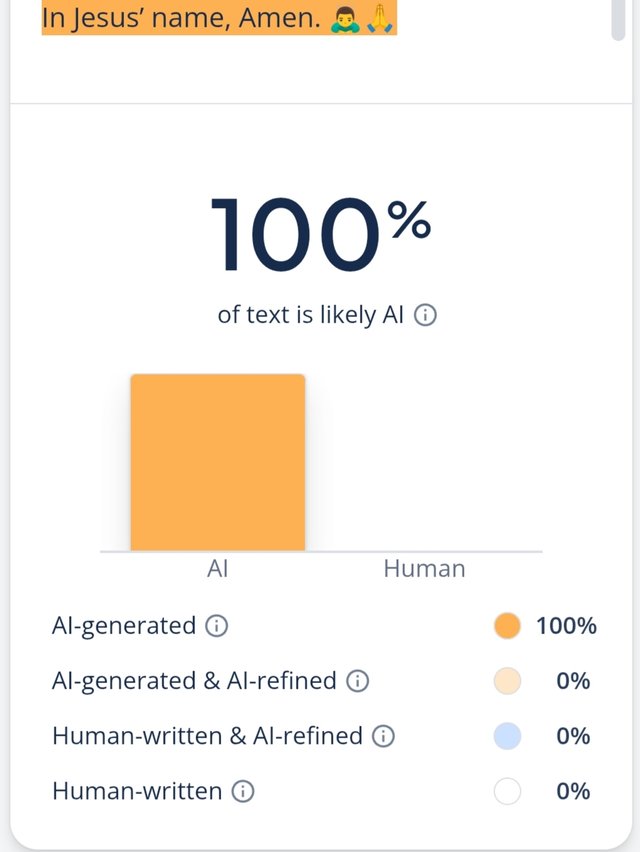Show info for Human-written & AI-refined
Viewport: 640px width, 852px height.
click(383, 736)
